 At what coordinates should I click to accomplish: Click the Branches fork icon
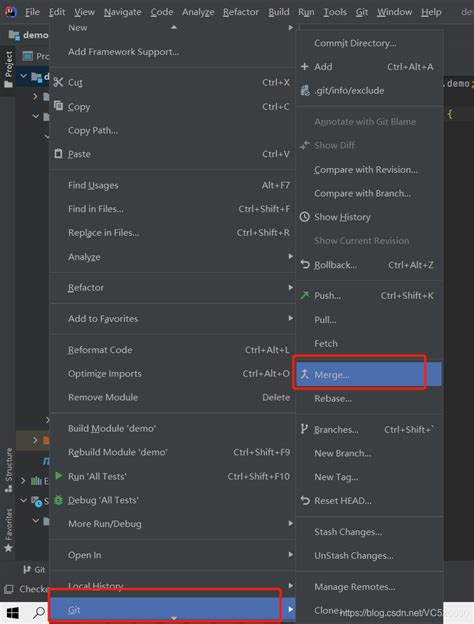[304, 429]
